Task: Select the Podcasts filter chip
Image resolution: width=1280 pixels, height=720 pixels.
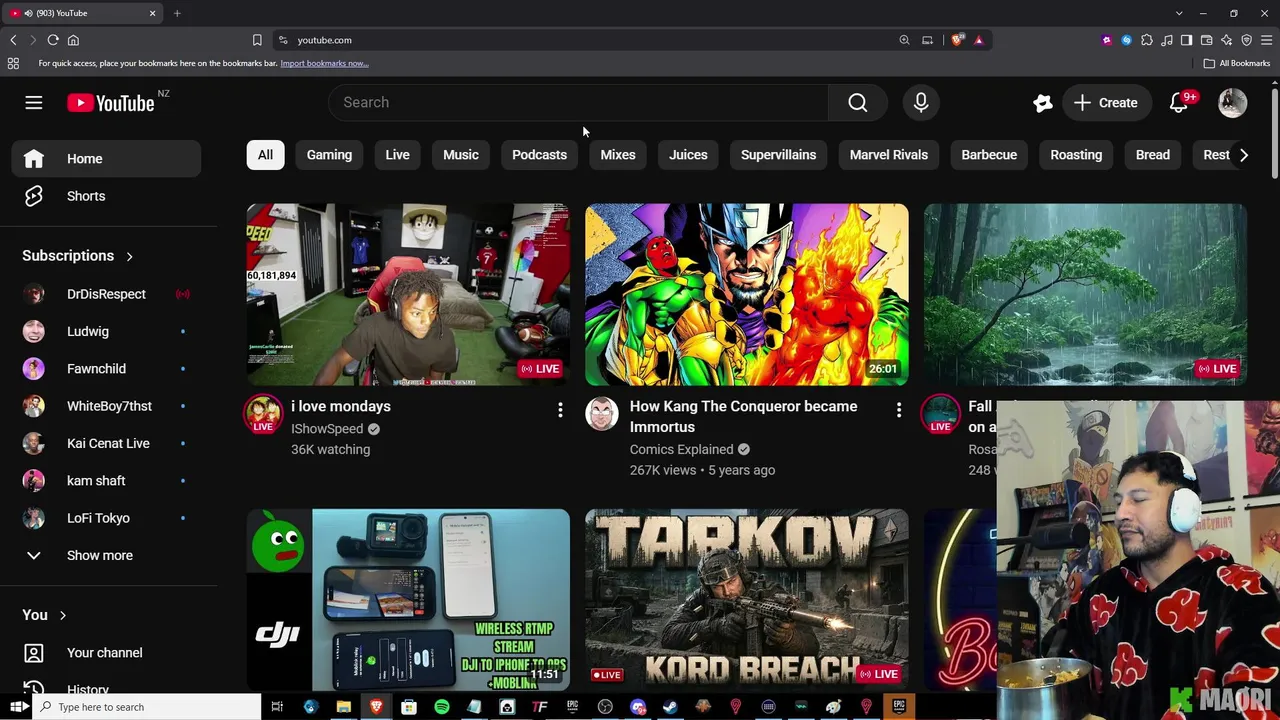Action: click(x=539, y=155)
